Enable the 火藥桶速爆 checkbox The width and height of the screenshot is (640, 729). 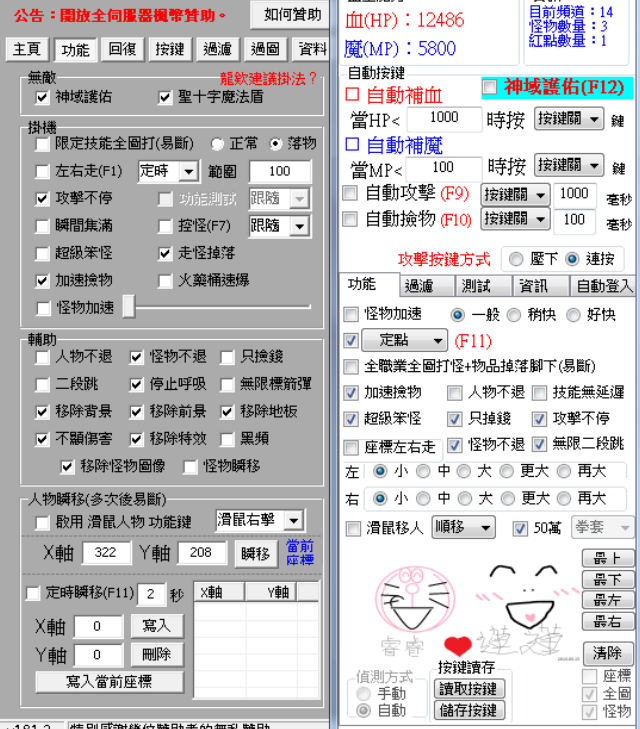[165, 281]
